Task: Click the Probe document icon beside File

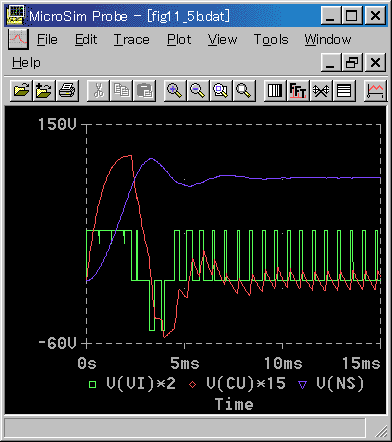Action: point(18,39)
